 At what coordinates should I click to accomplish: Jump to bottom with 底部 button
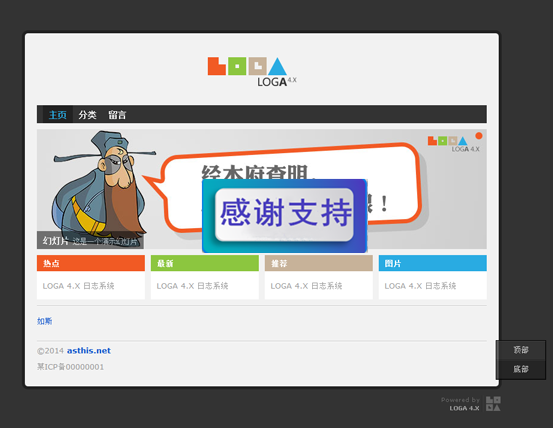[521, 369]
